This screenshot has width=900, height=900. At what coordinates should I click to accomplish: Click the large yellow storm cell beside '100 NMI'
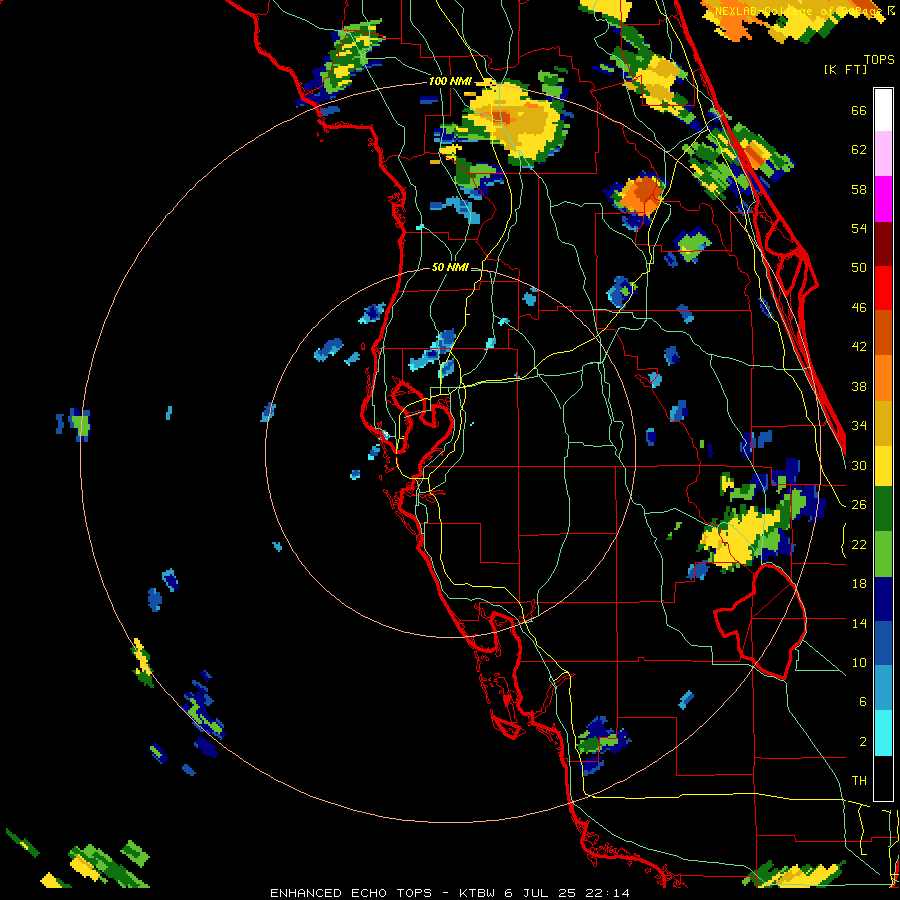tap(513, 122)
